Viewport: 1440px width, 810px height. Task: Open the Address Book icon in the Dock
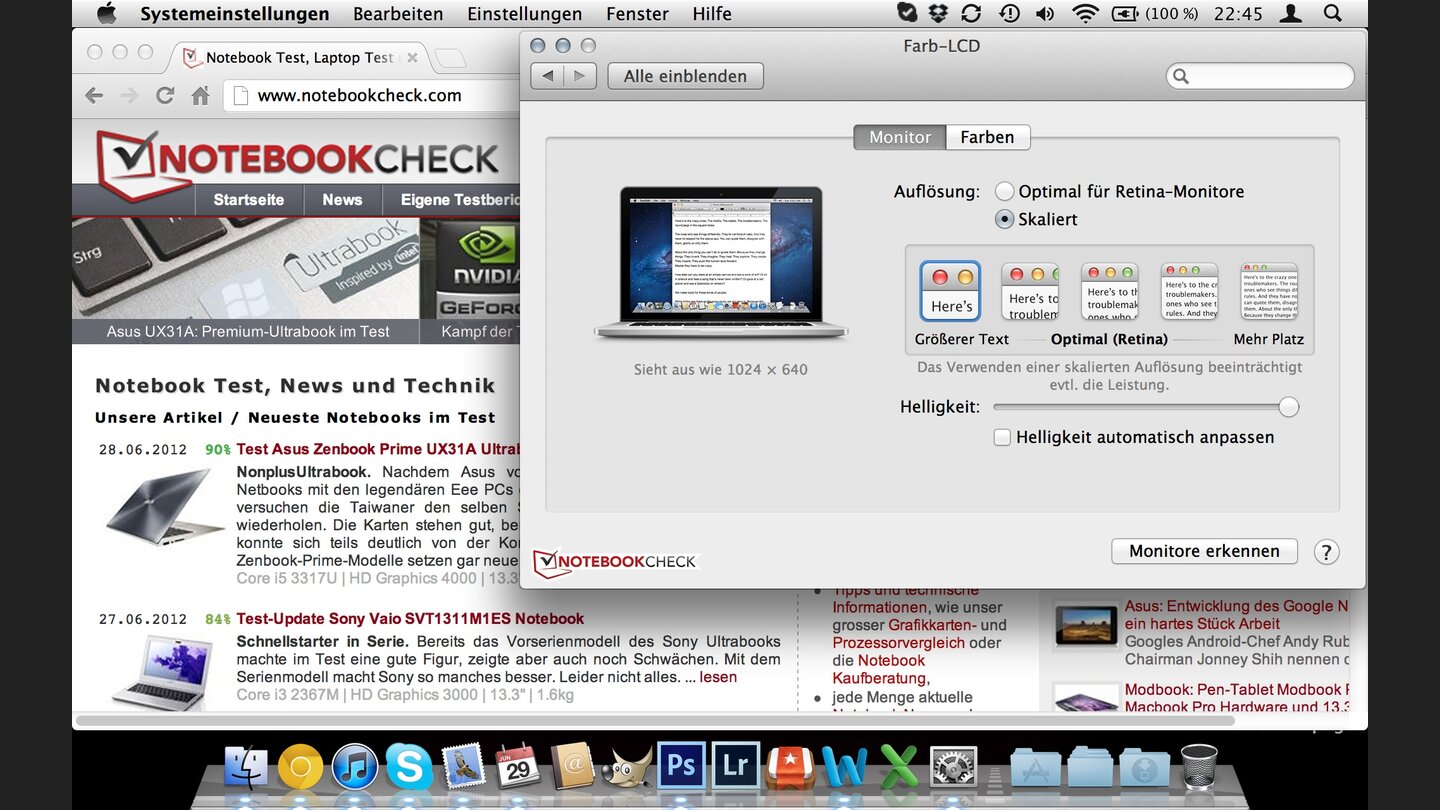(572, 767)
